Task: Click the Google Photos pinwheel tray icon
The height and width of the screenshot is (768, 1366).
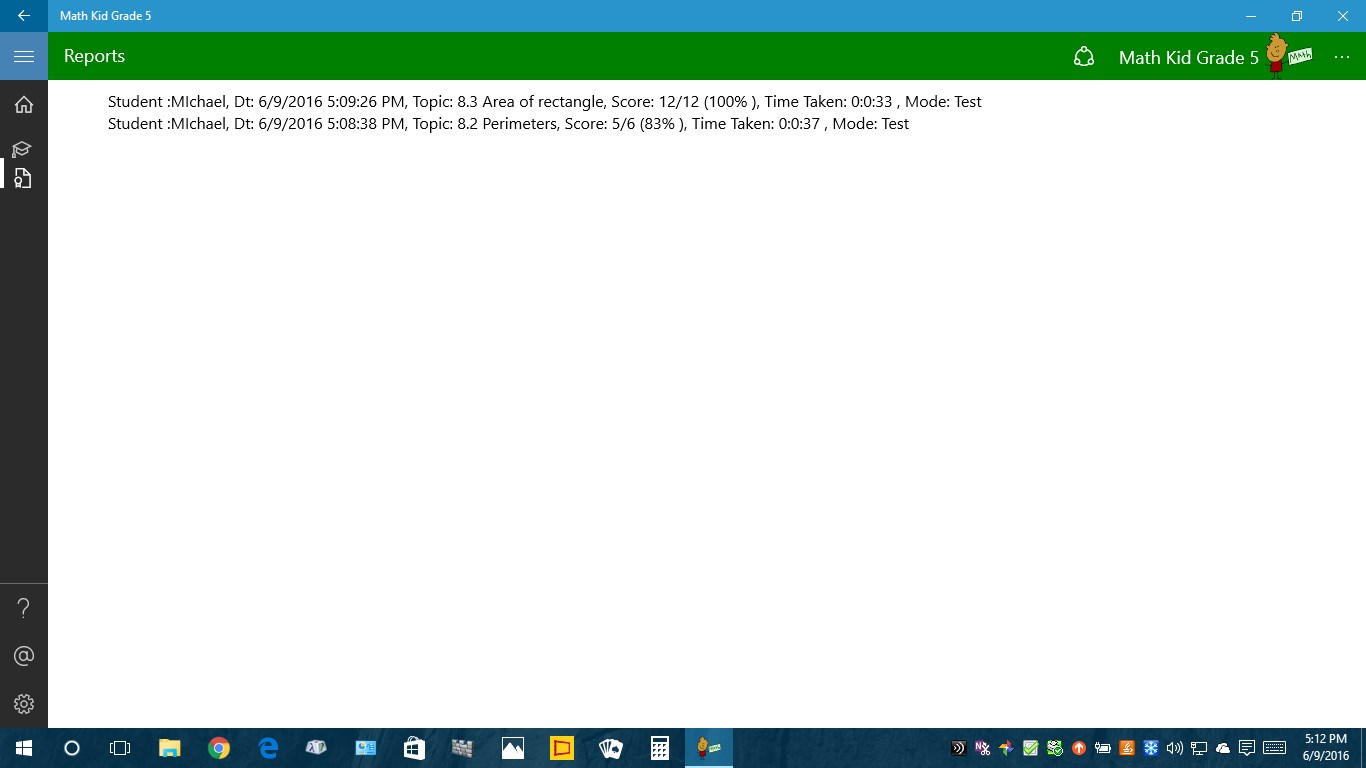Action: pos(1007,748)
